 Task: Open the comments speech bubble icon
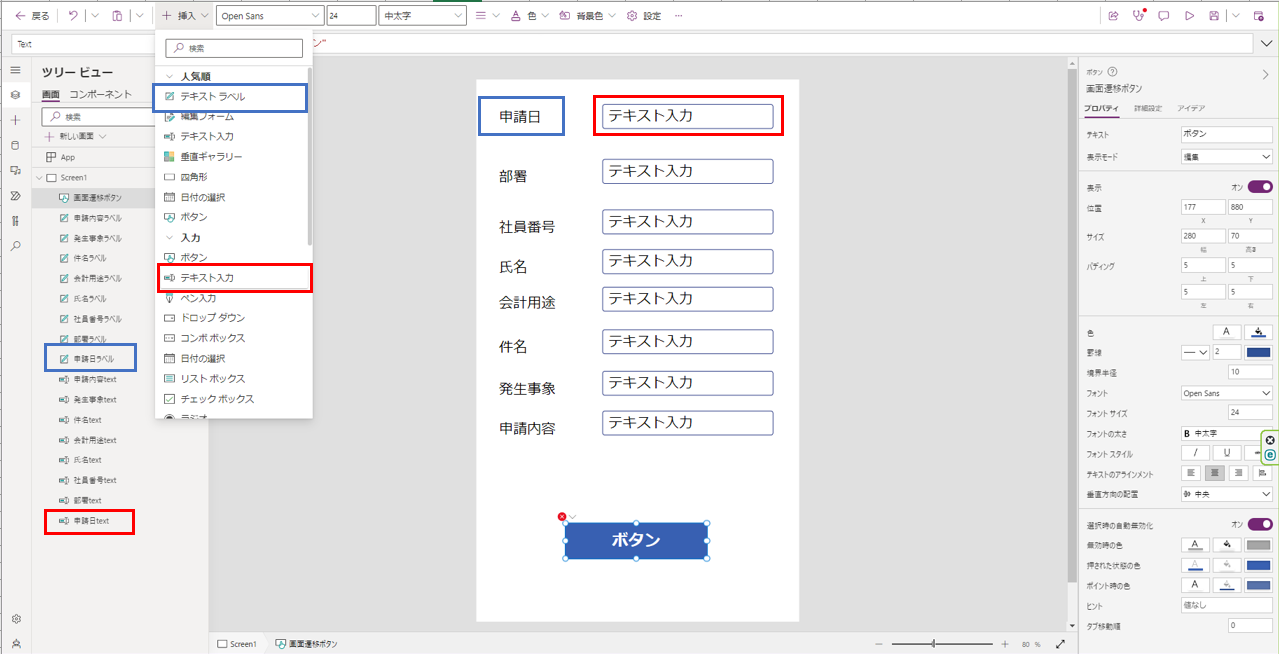(1163, 16)
